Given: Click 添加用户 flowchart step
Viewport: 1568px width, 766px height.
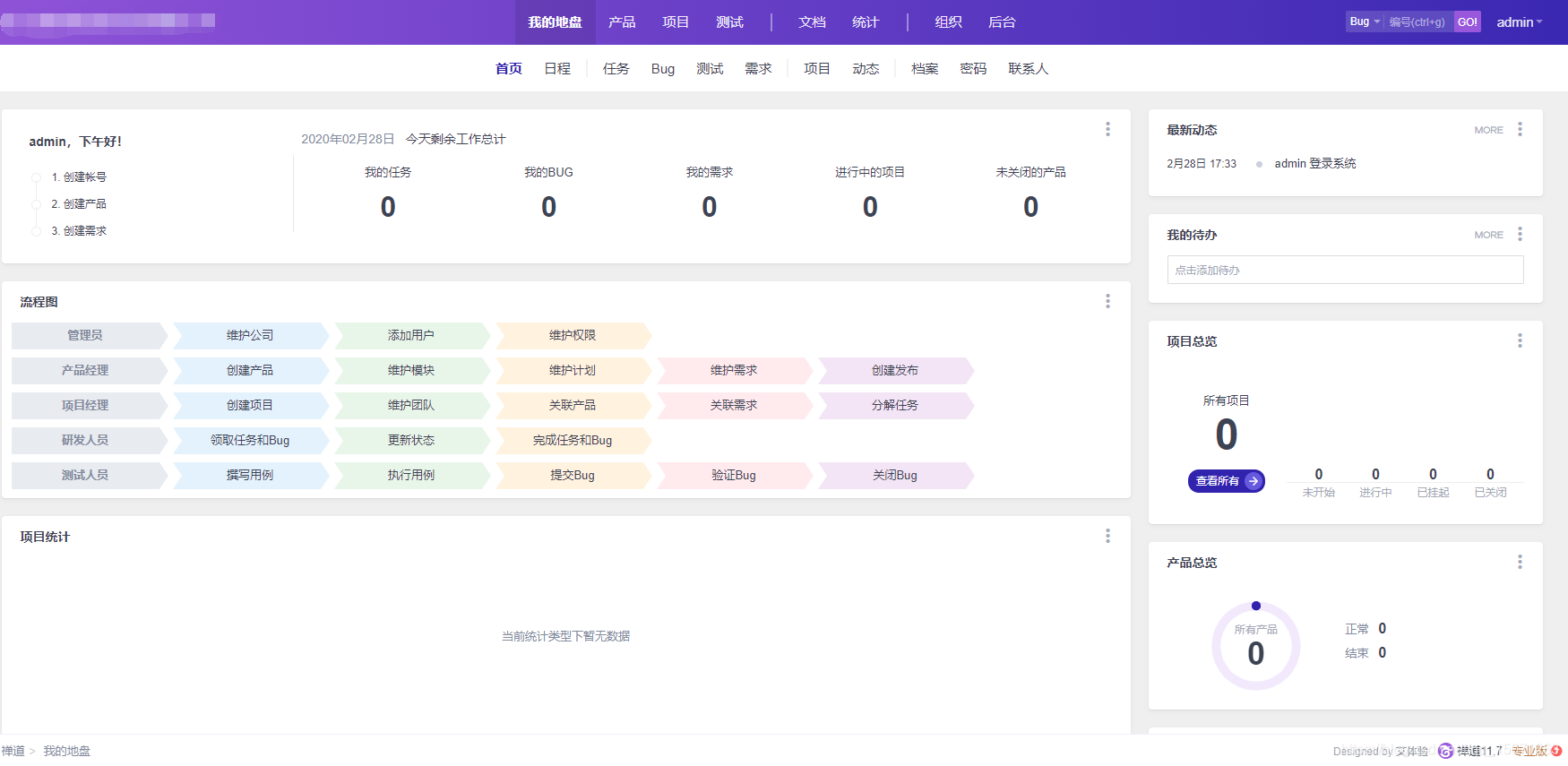Looking at the screenshot, I should coord(411,335).
